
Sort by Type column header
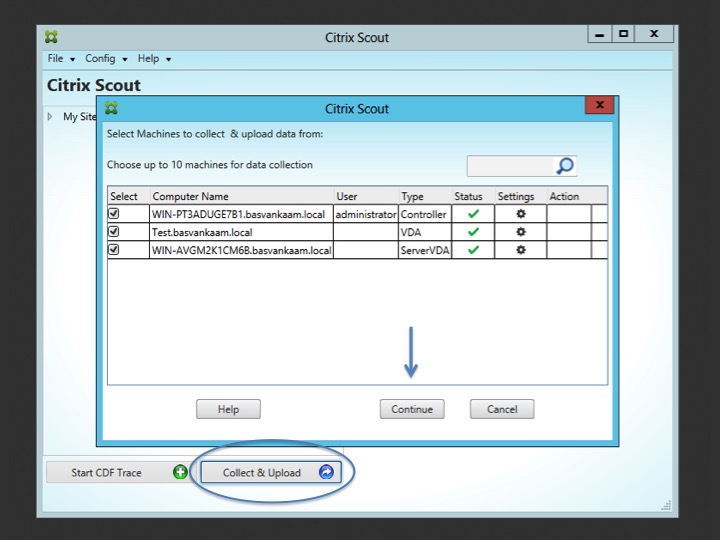click(x=425, y=196)
